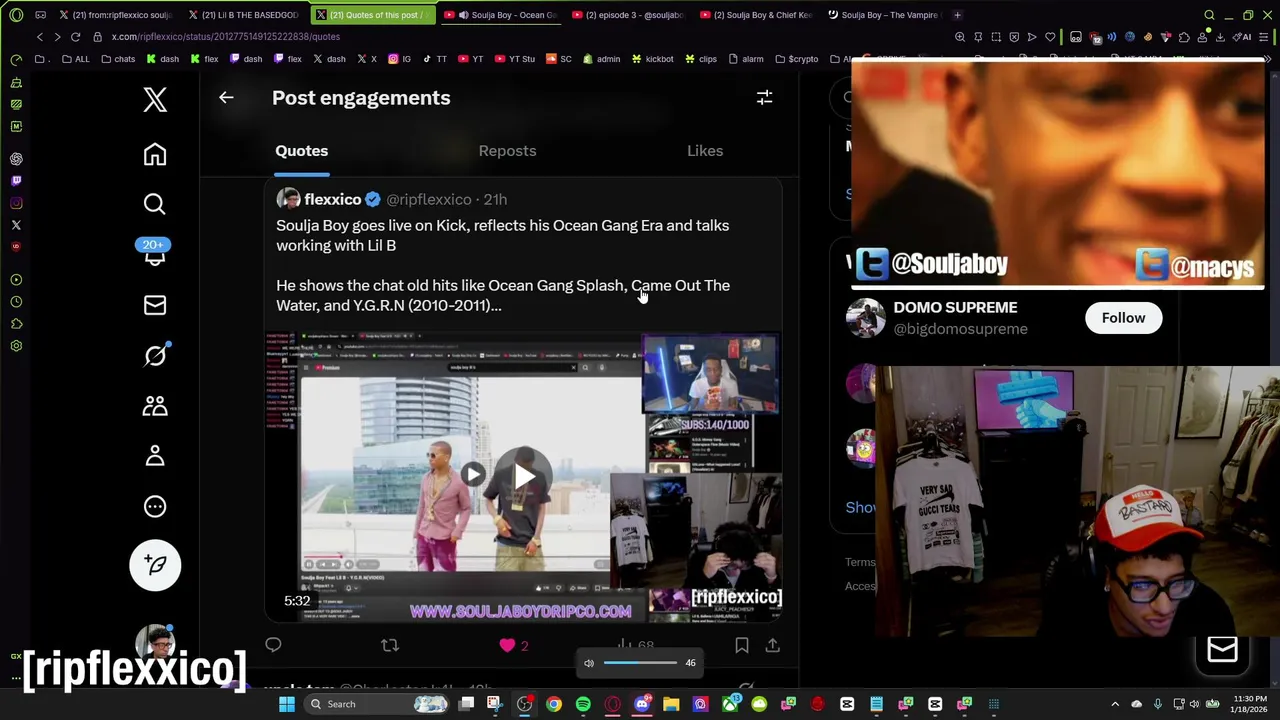Open the 'admin' bookmark
1280x720 pixels.
tap(601, 59)
